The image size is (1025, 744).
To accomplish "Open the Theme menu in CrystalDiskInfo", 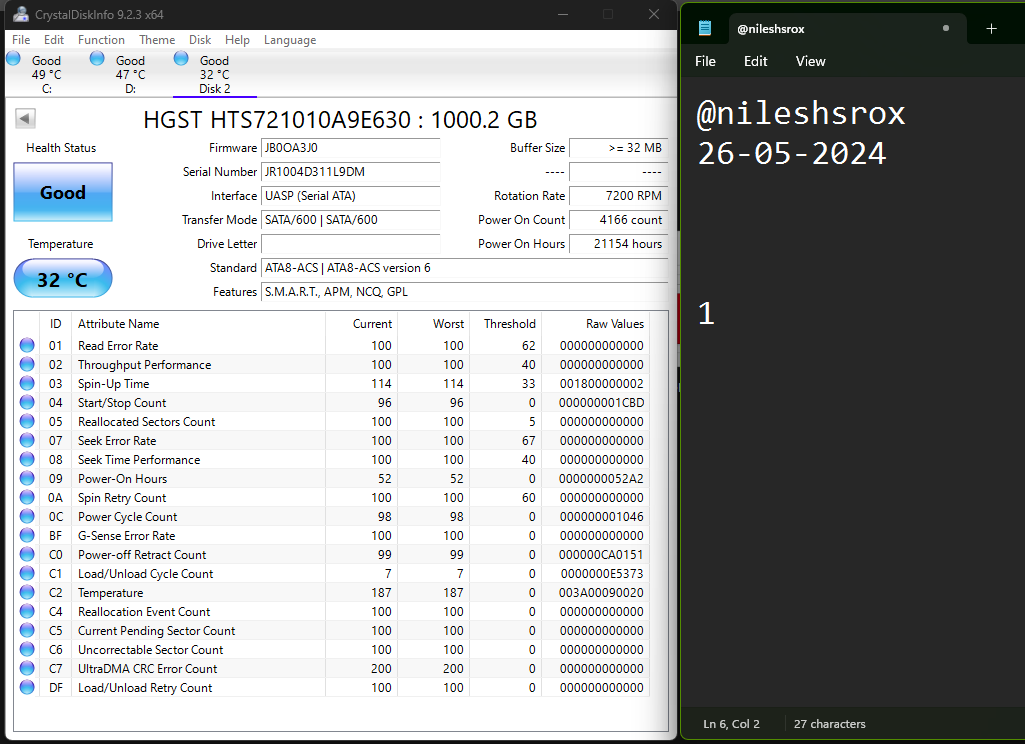I will [x=157, y=40].
